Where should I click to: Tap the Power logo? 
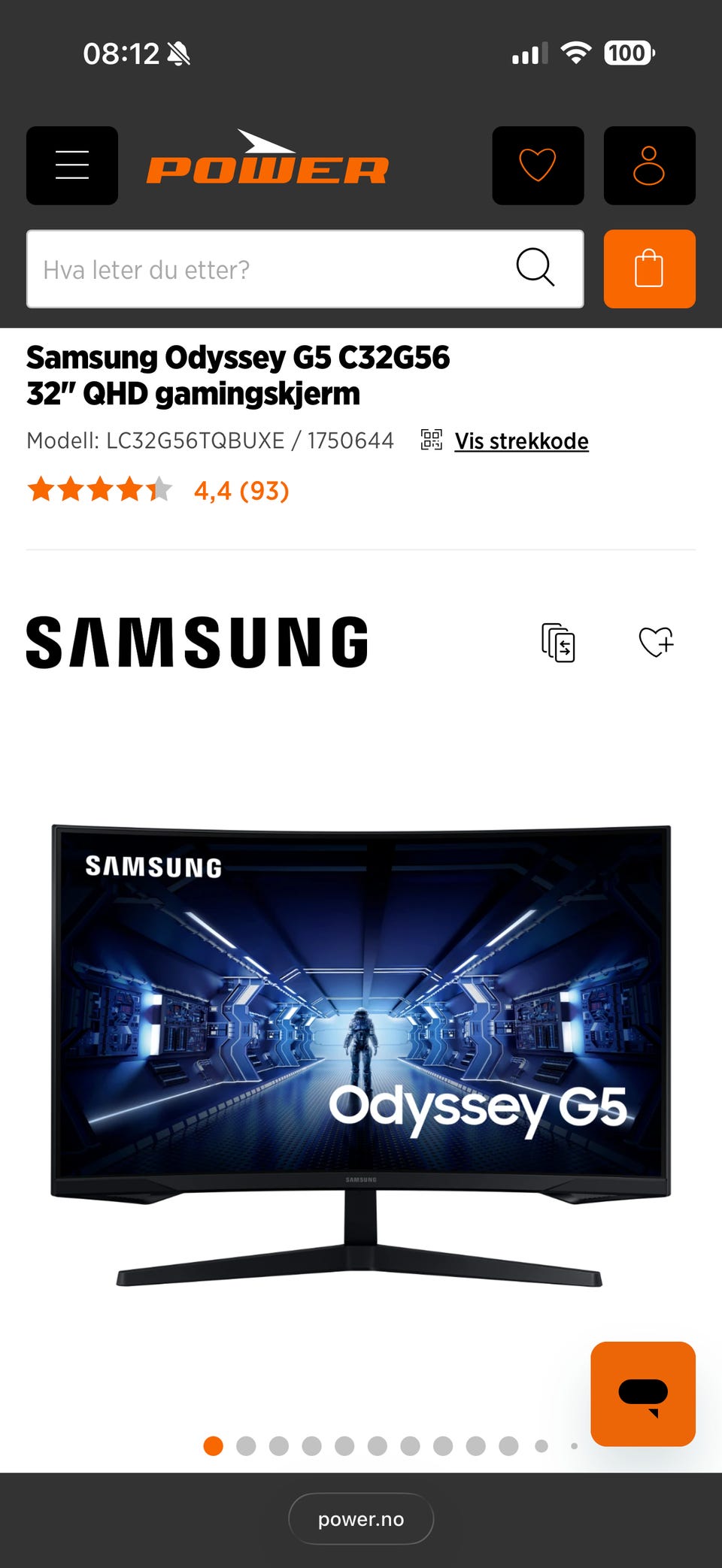(268, 158)
